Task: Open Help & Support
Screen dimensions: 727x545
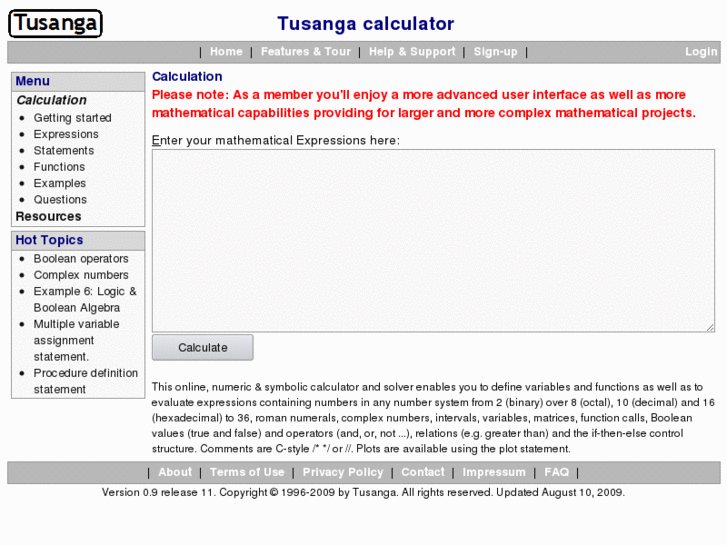Action: click(x=412, y=51)
